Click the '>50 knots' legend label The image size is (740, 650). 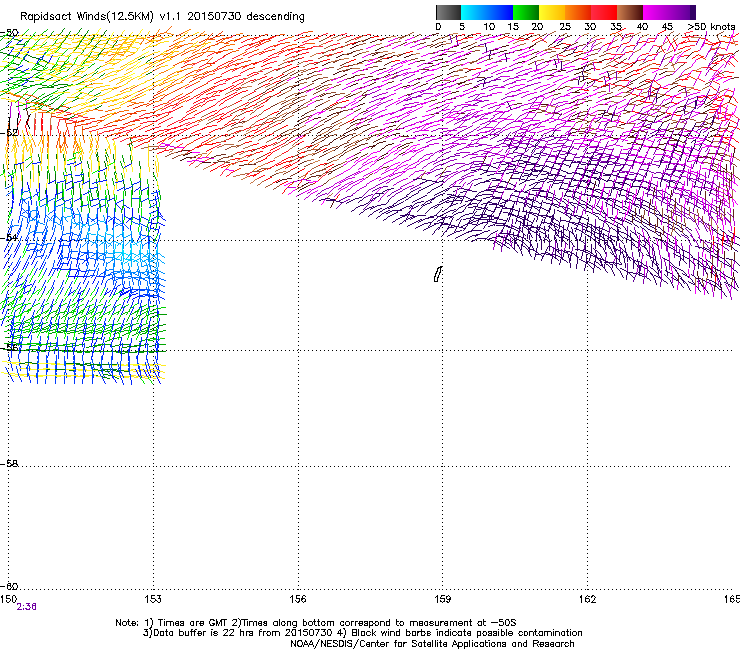pyautogui.click(x=711, y=27)
